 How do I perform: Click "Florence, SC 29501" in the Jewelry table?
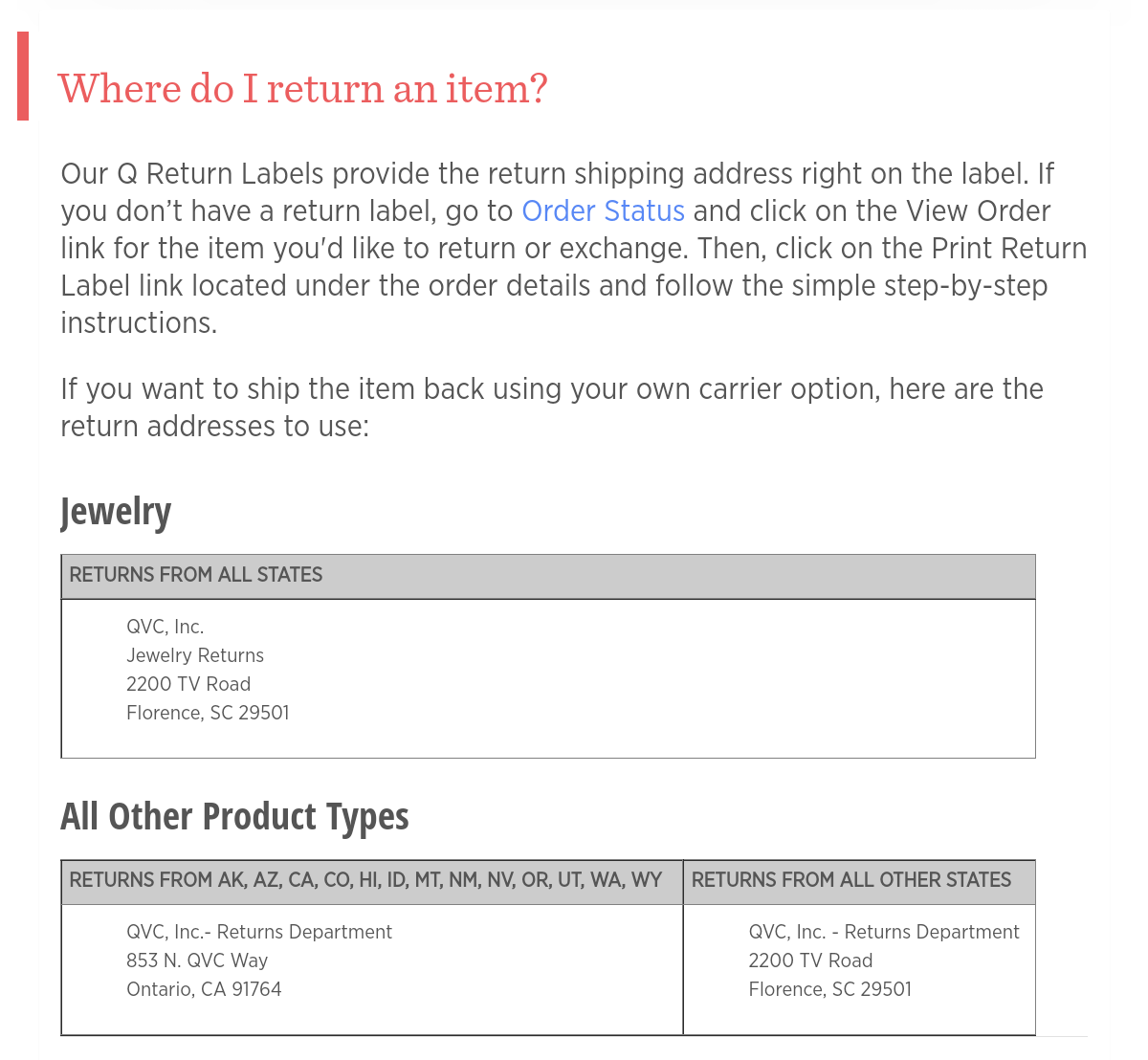208,713
